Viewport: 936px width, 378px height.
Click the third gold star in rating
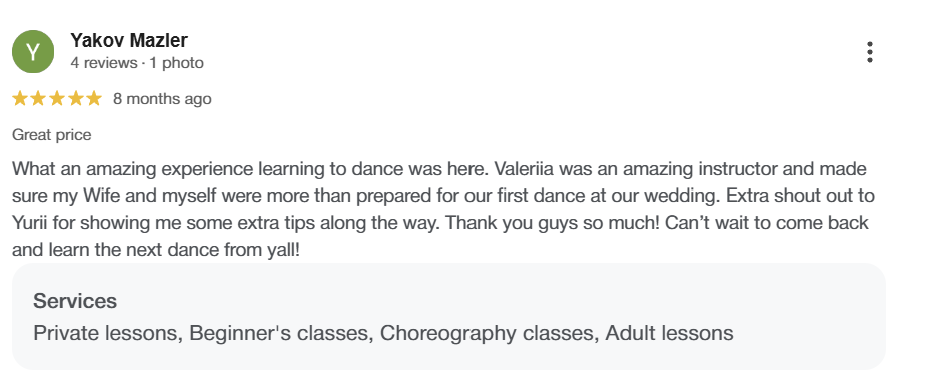(x=57, y=99)
